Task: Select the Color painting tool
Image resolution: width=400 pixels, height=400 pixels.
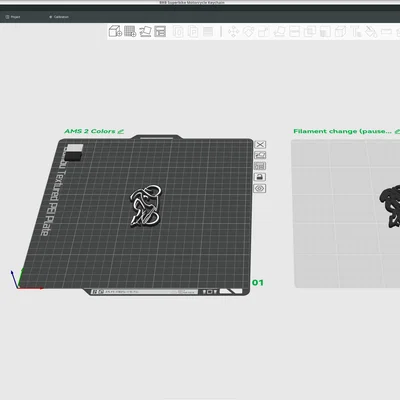Action: tap(371, 32)
